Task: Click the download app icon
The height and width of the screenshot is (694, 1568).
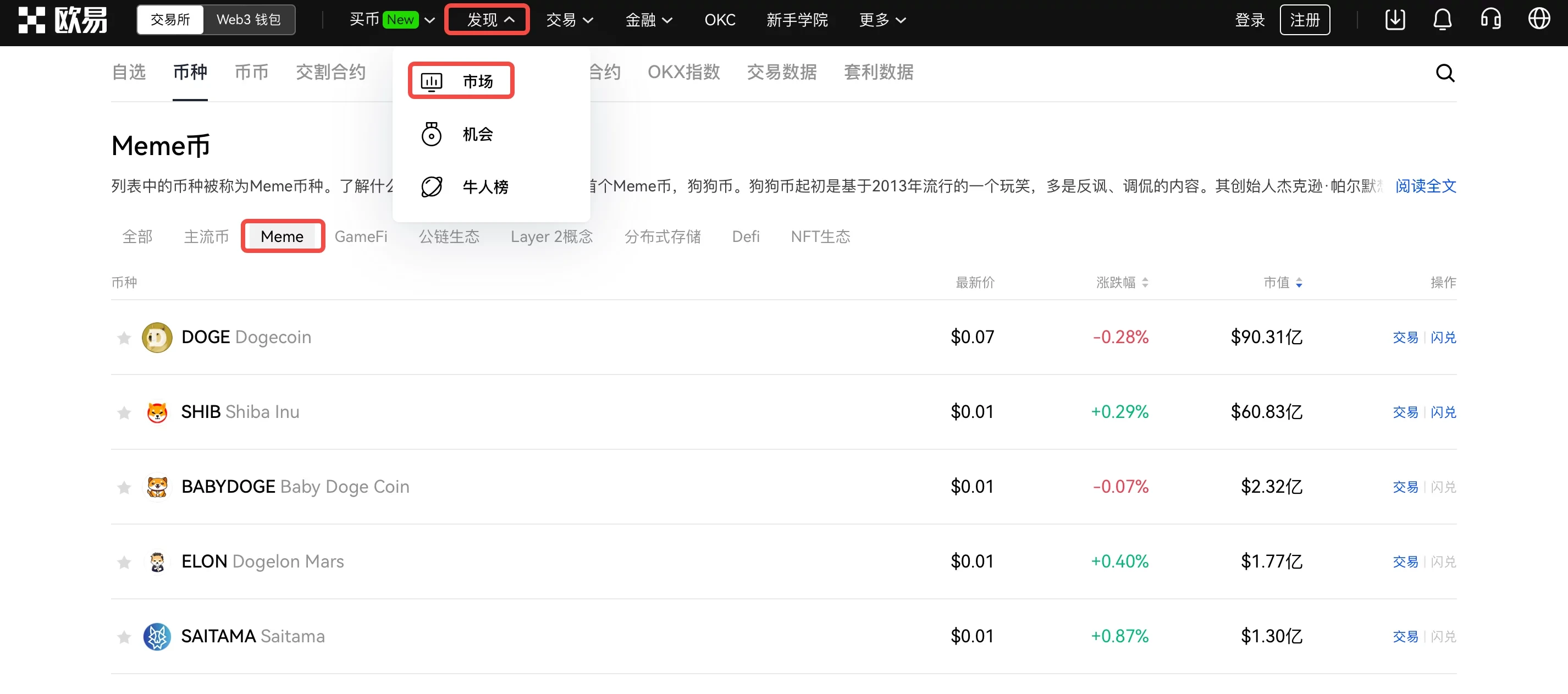Action: click(x=1394, y=19)
